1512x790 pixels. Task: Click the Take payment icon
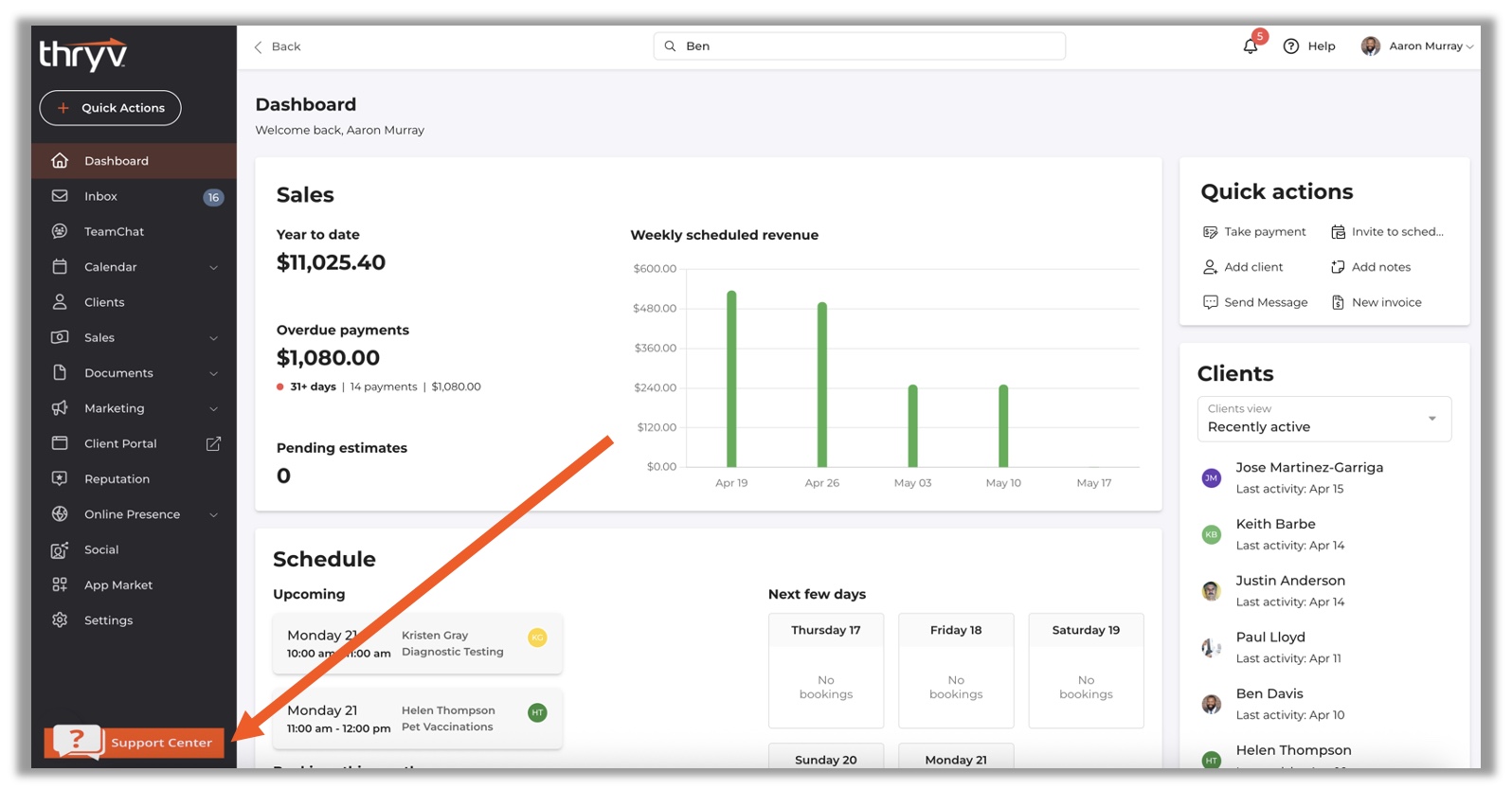[1210, 231]
